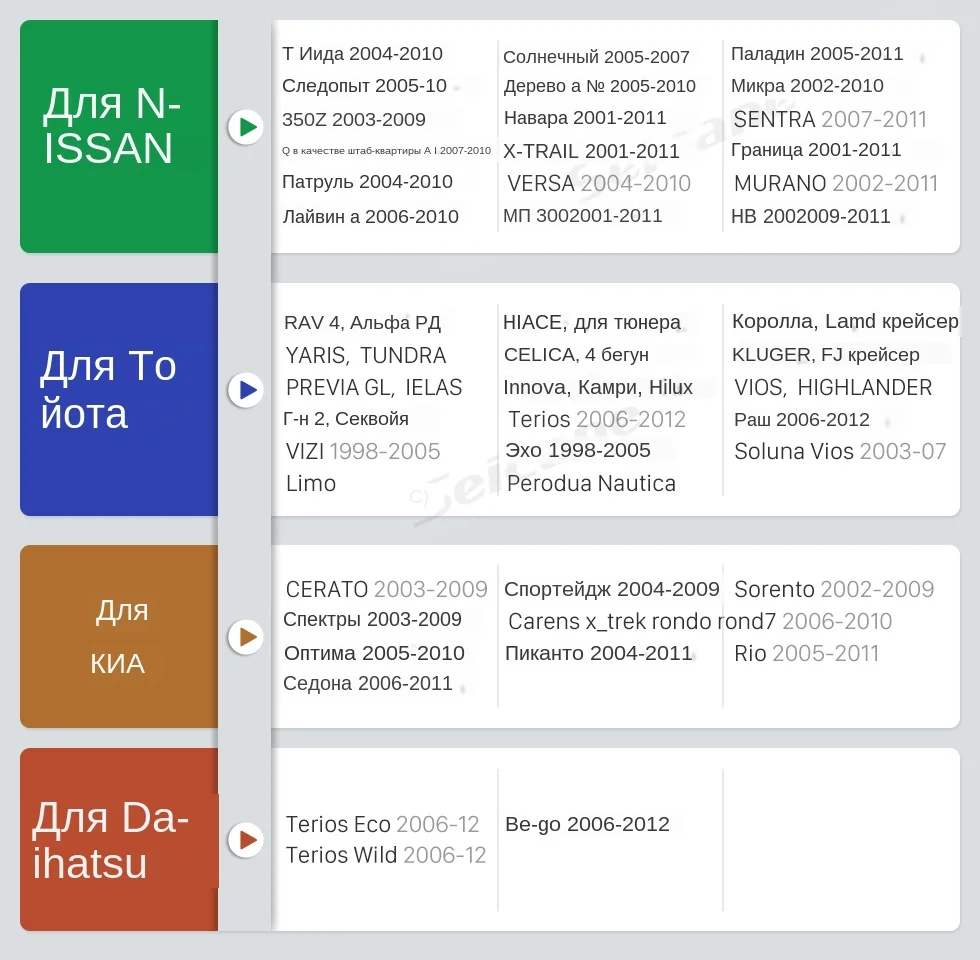980x960 pixels.
Task: Click 'VERSA 2004-2010' entry
Action: click(599, 184)
